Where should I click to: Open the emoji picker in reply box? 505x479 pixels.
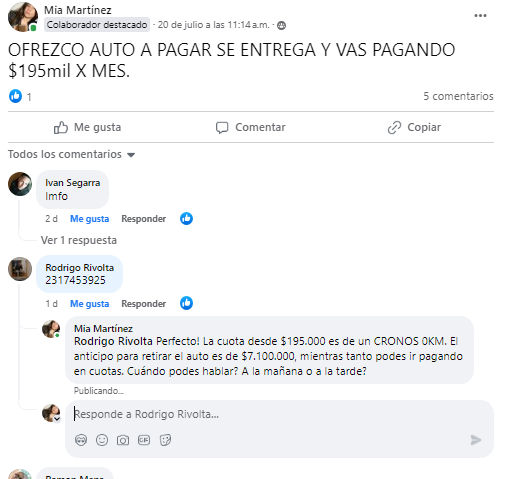[102, 440]
